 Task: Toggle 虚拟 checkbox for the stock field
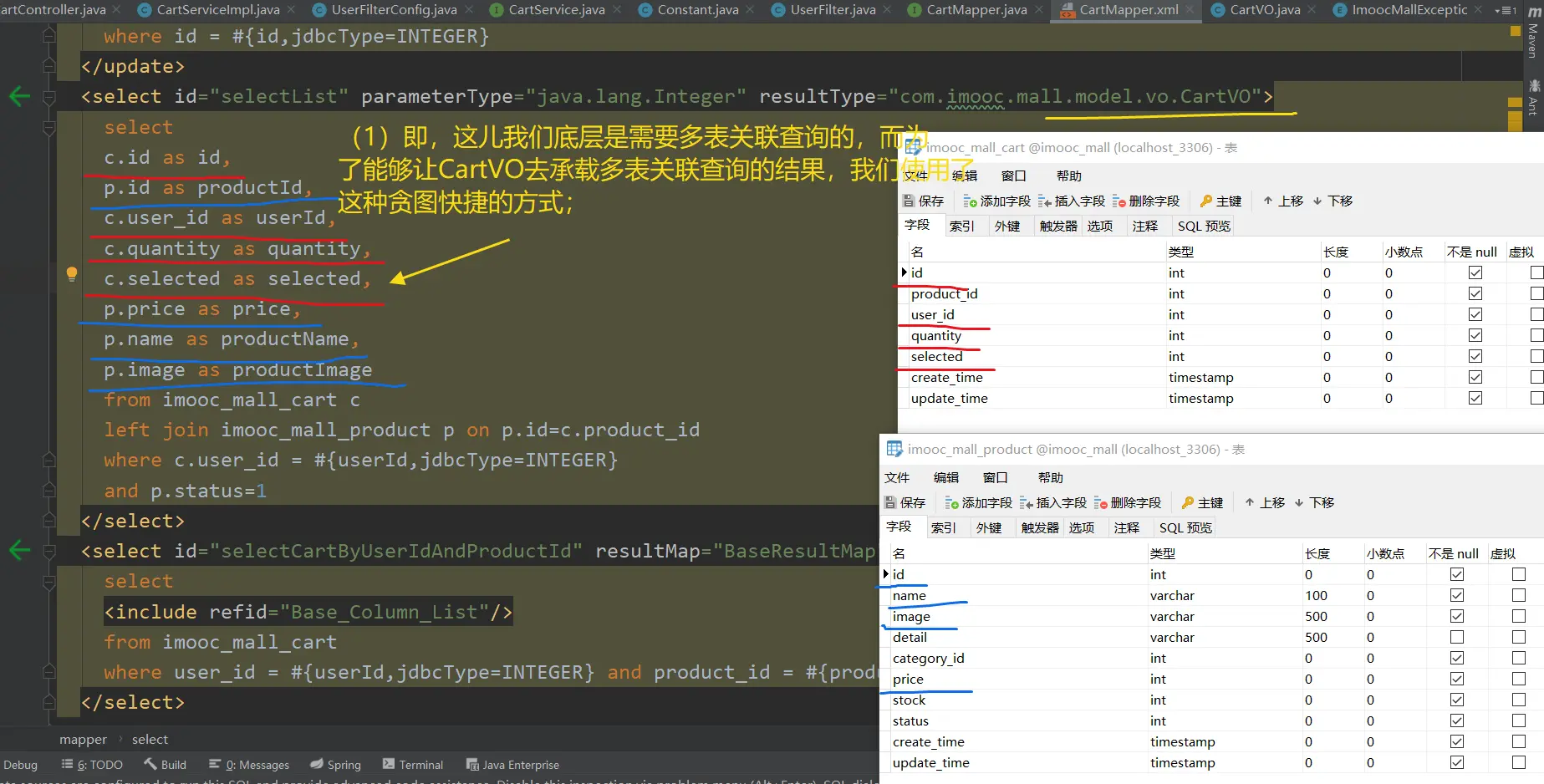[x=1519, y=700]
